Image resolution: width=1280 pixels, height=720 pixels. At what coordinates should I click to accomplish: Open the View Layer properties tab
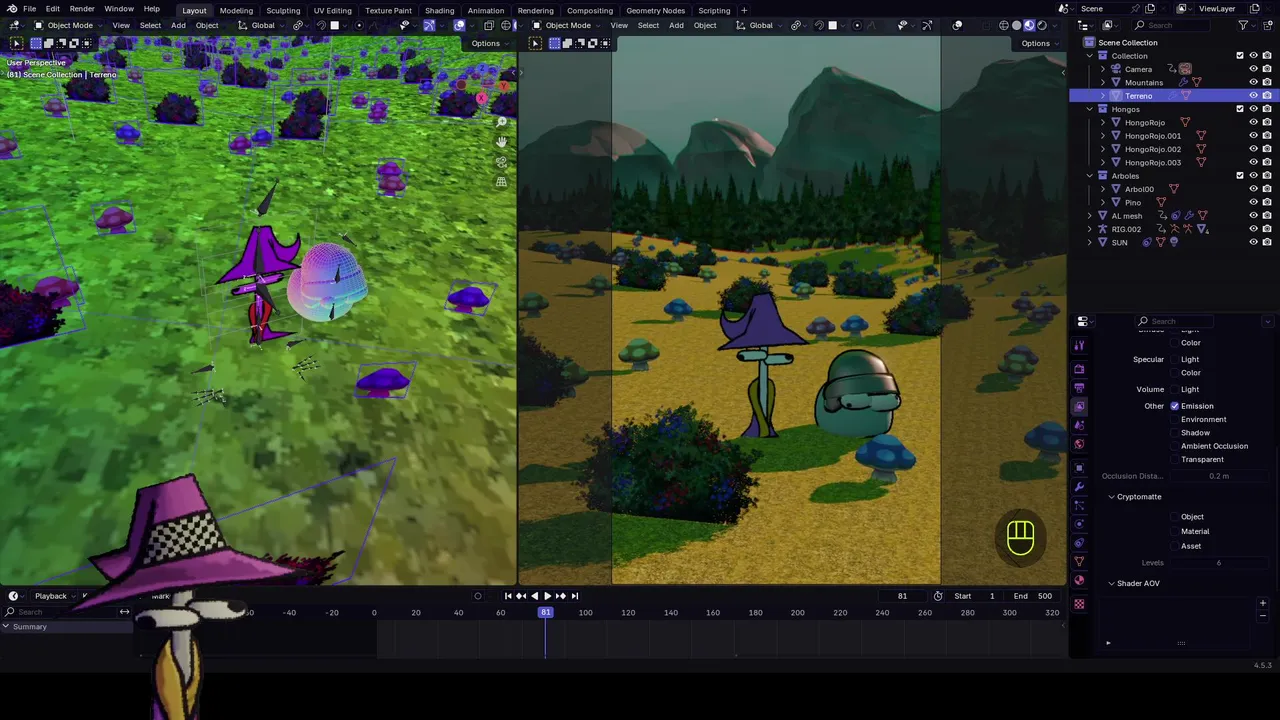(x=1079, y=407)
